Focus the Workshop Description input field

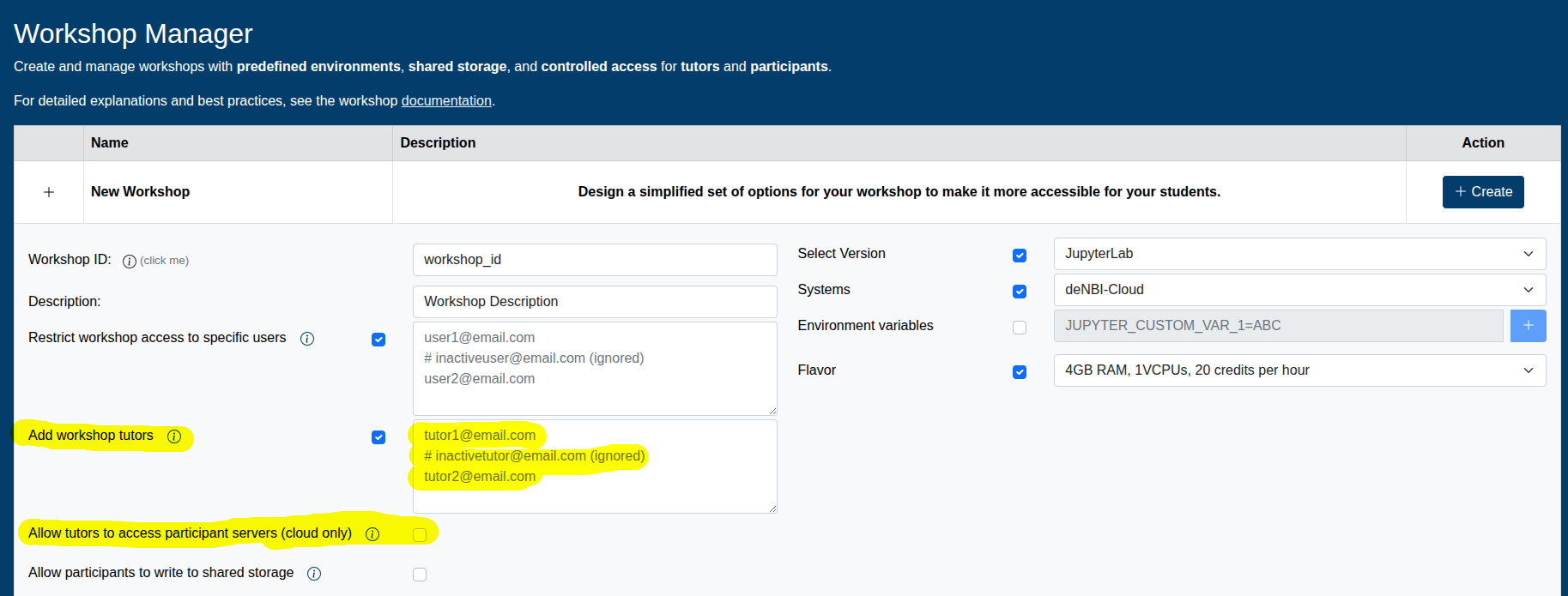pyautogui.click(x=595, y=302)
